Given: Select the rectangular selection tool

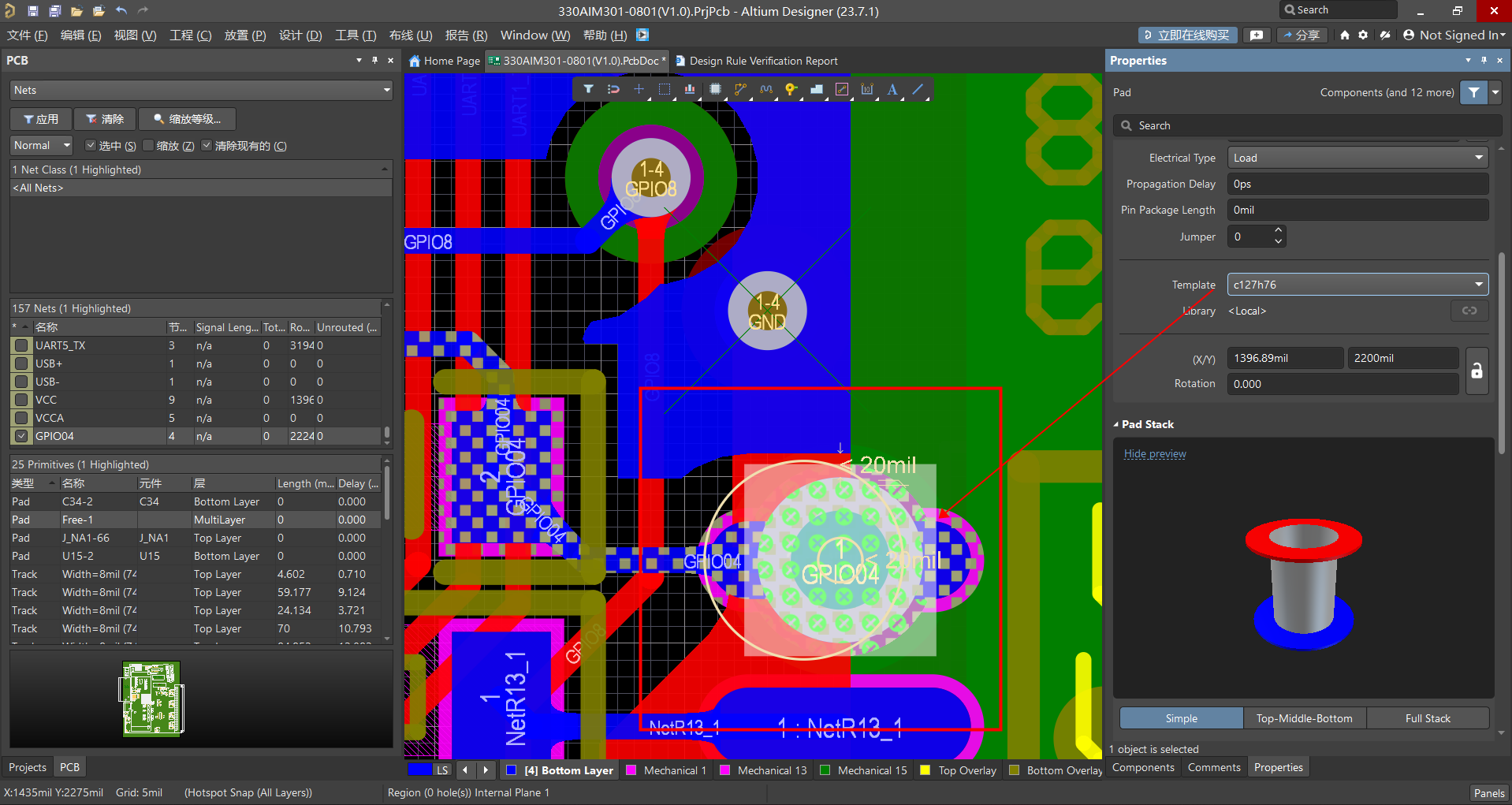Looking at the screenshot, I should pyautogui.click(x=664, y=90).
